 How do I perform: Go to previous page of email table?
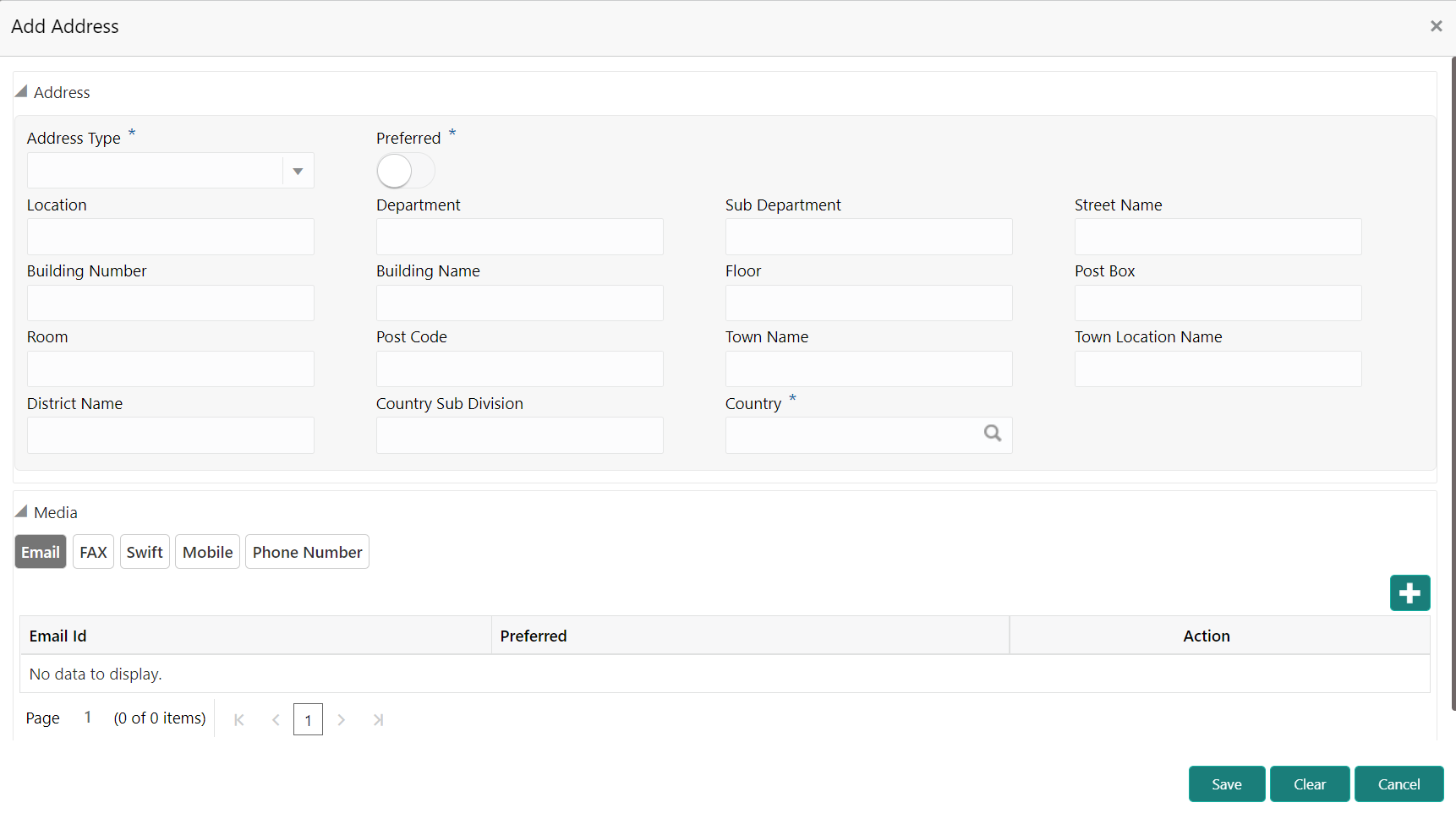[x=276, y=720]
